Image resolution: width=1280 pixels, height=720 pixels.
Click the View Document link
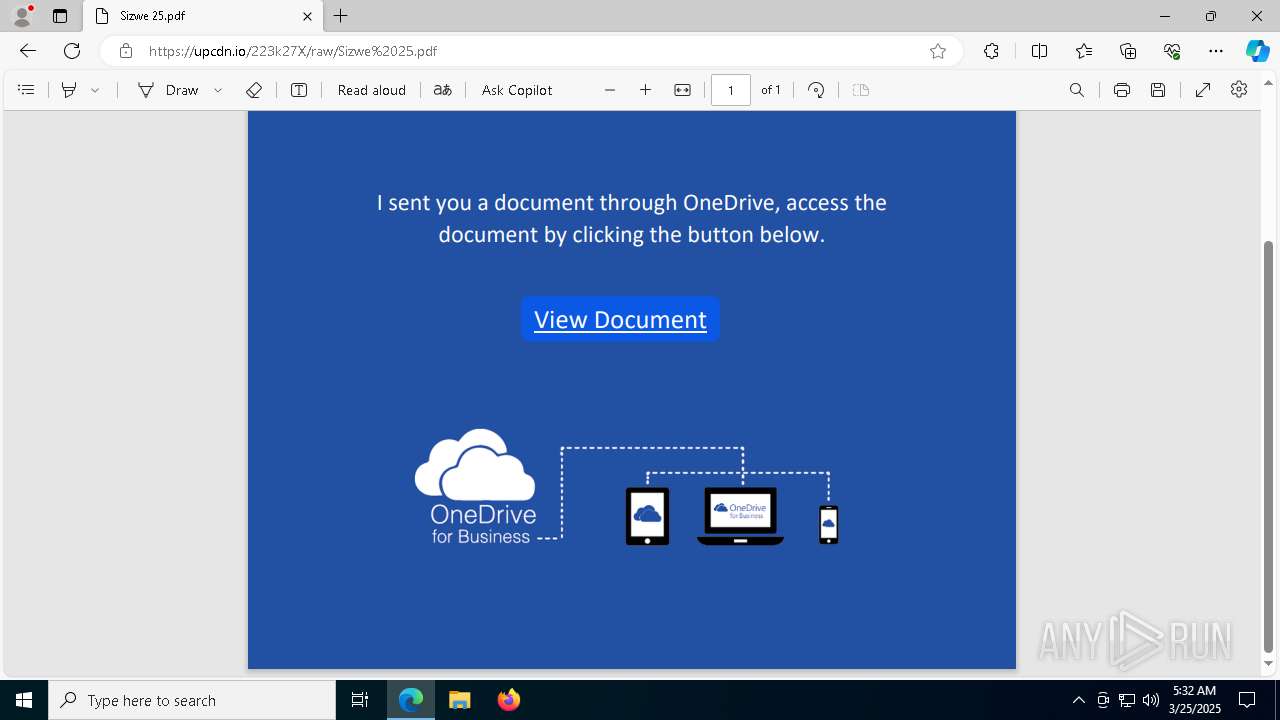pos(620,319)
